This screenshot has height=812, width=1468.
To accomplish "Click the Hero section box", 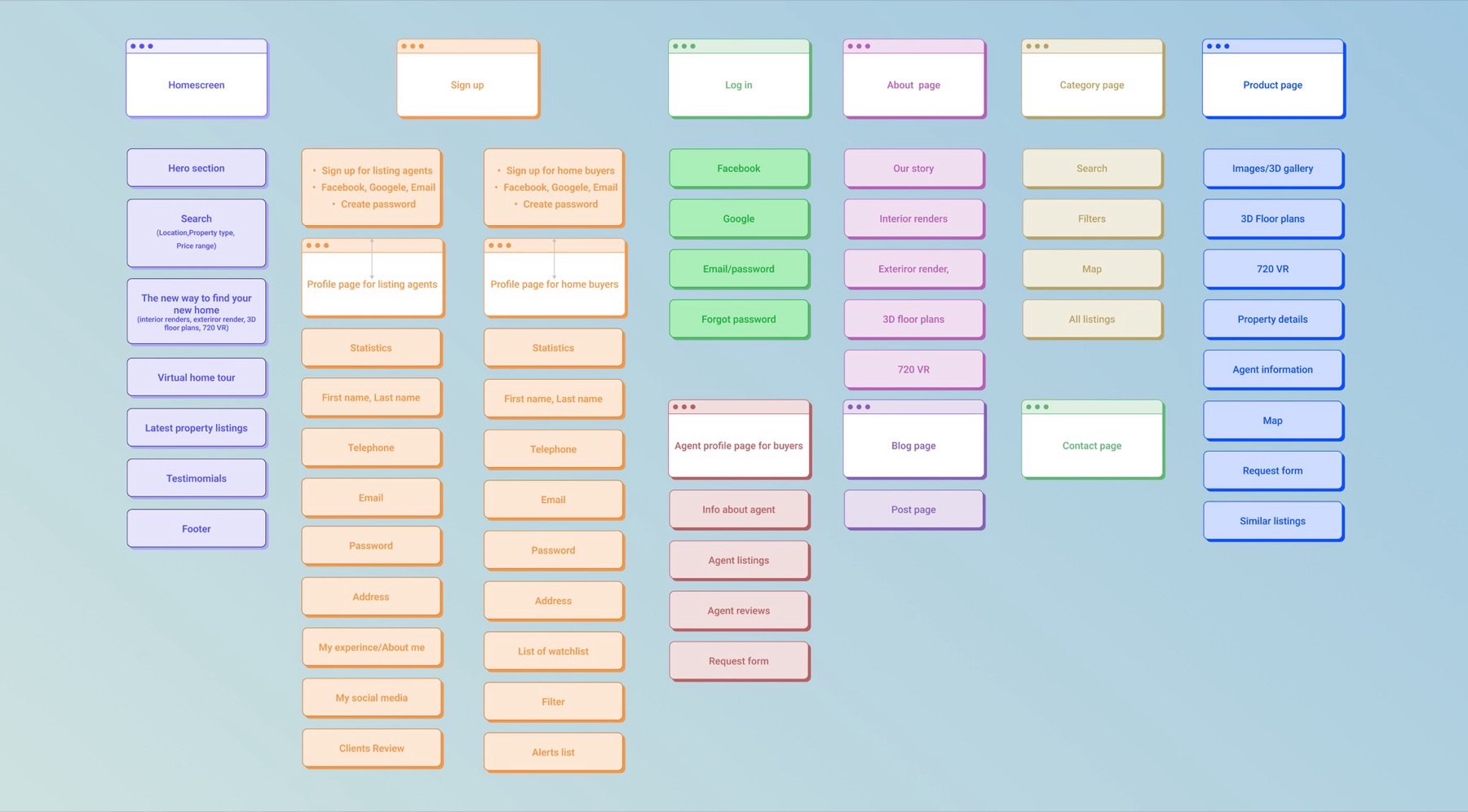I will pos(197,168).
